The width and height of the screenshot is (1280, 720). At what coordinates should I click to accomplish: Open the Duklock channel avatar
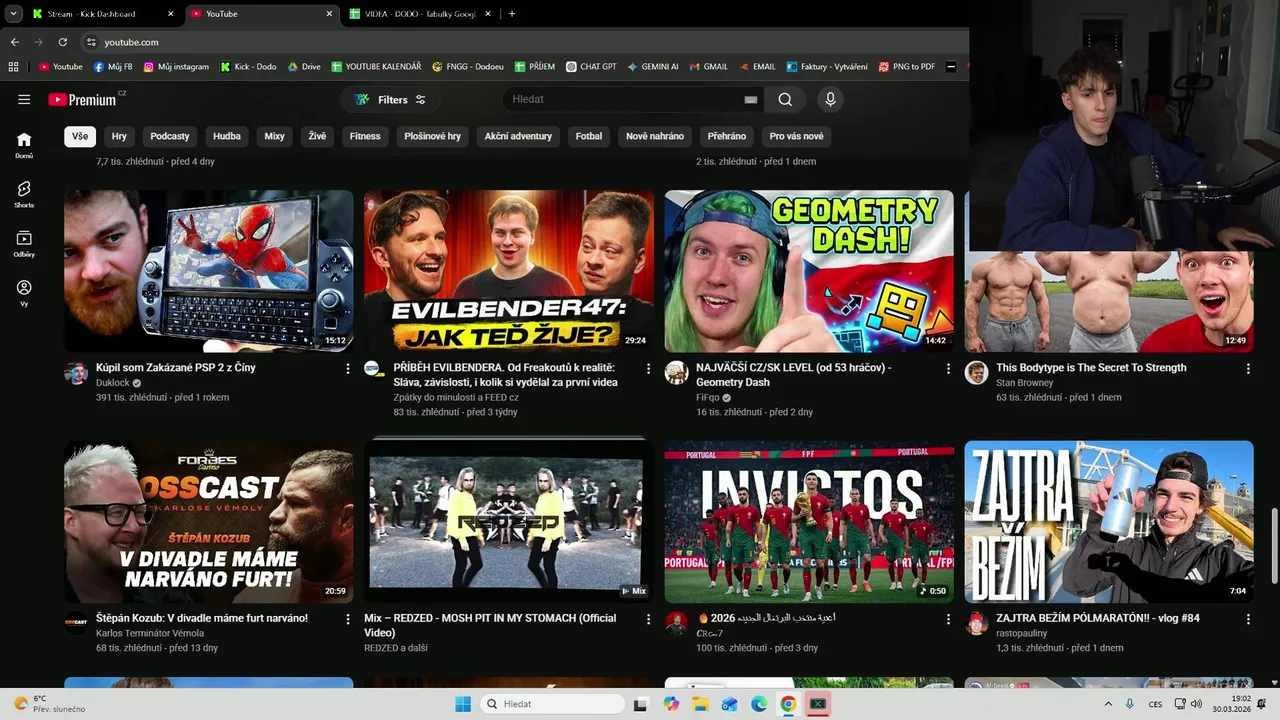[x=76, y=373]
